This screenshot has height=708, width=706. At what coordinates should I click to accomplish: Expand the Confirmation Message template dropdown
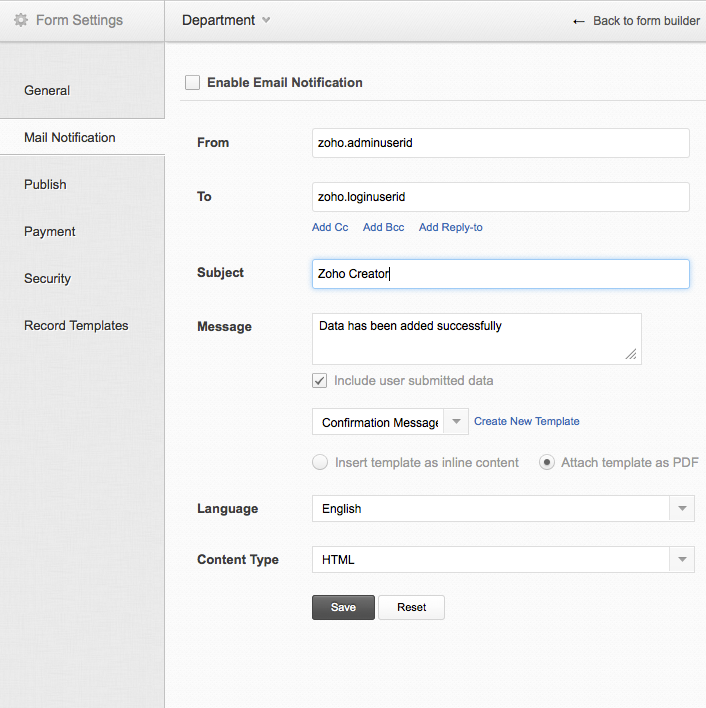(x=455, y=422)
